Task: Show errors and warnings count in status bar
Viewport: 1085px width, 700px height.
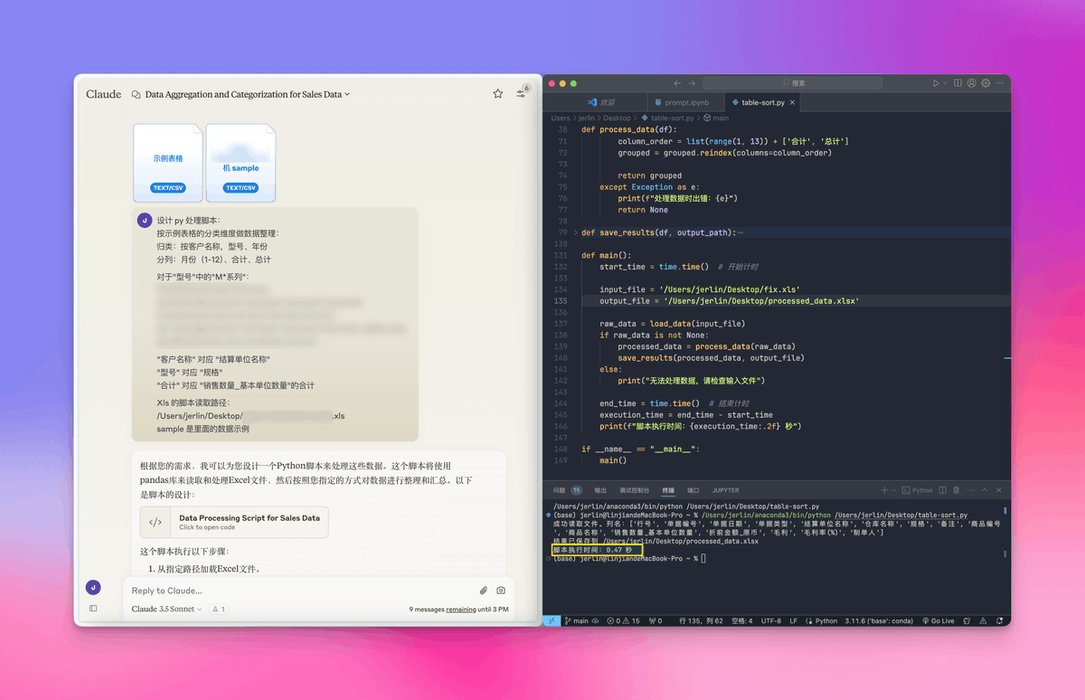Action: pos(623,621)
